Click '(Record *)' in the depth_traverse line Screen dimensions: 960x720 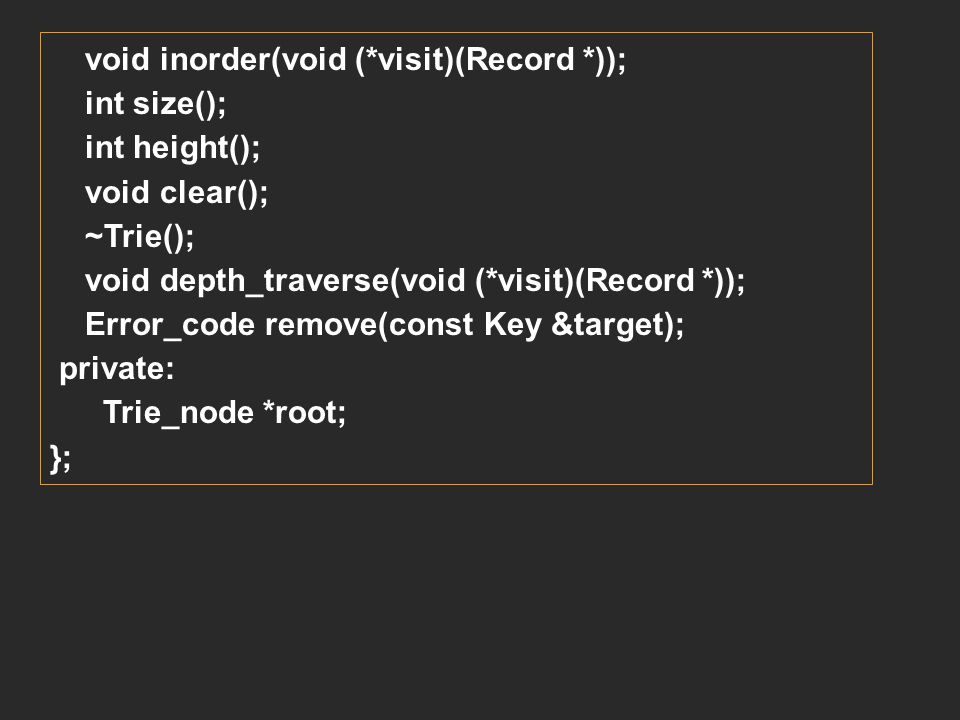click(651, 282)
